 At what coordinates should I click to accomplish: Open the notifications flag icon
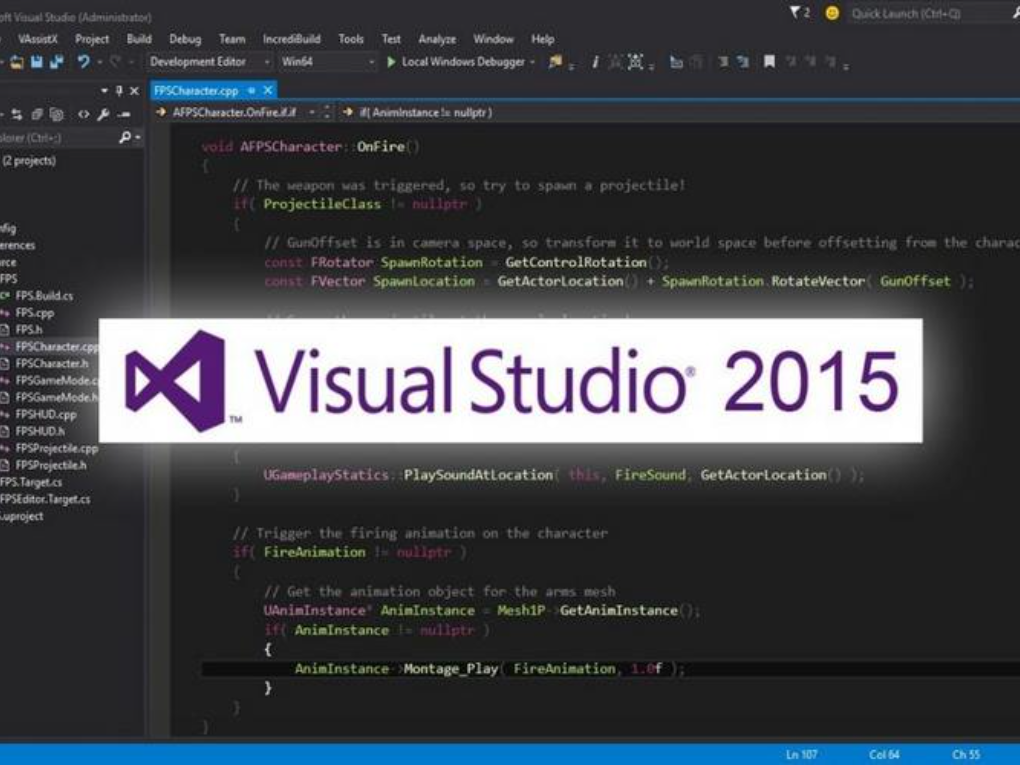(x=796, y=13)
